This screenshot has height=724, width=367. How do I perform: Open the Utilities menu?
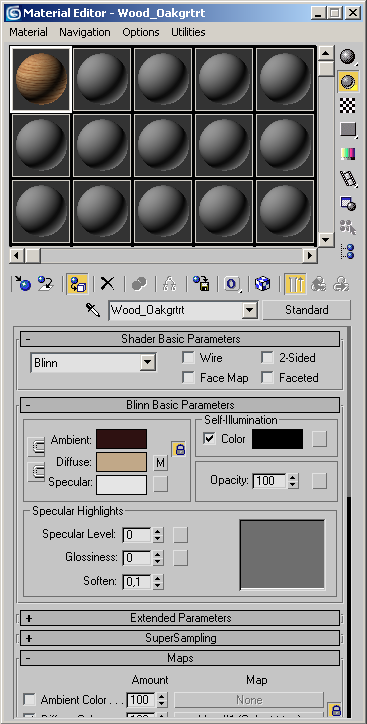click(188, 32)
